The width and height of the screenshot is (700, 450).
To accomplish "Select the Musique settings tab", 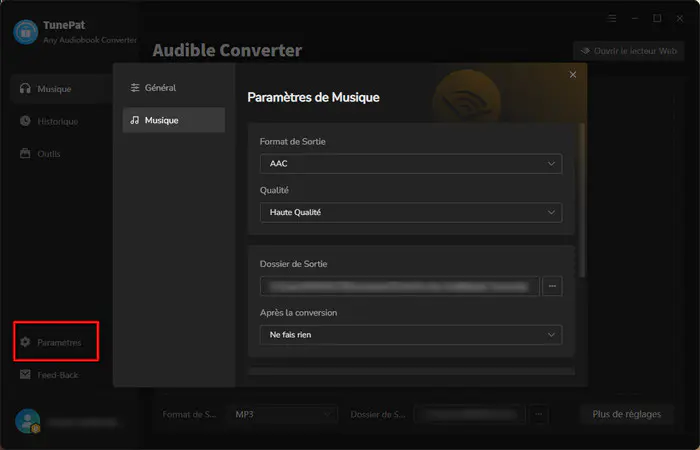I will pos(174,120).
